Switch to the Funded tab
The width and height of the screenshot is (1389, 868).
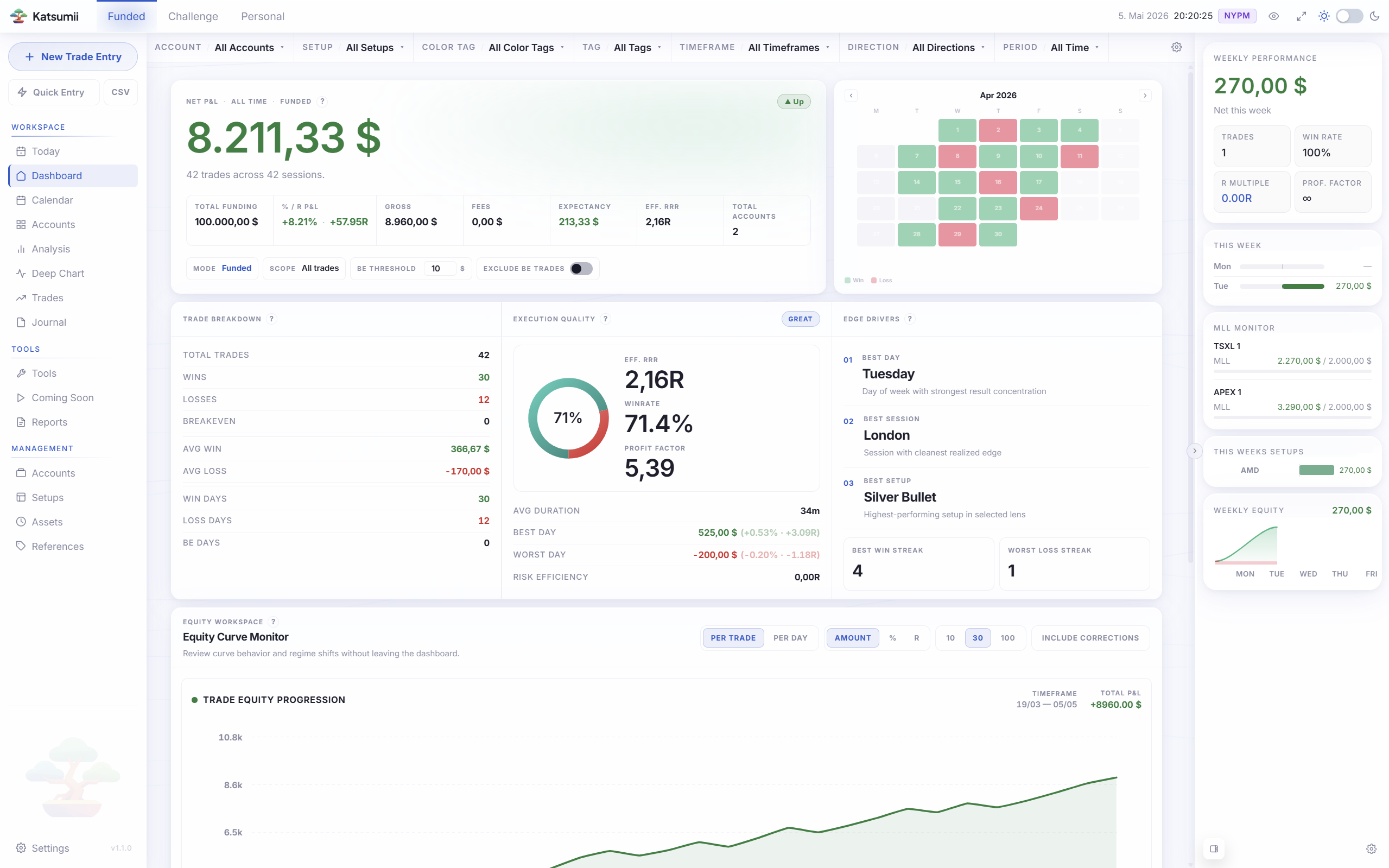(x=126, y=16)
